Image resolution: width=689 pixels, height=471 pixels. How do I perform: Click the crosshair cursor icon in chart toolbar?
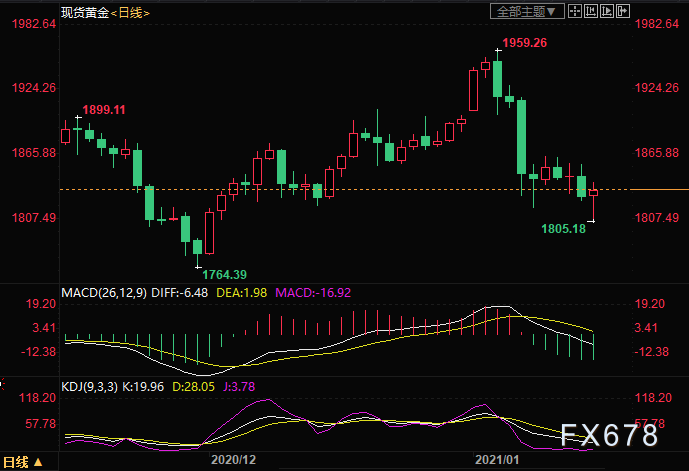pos(576,11)
